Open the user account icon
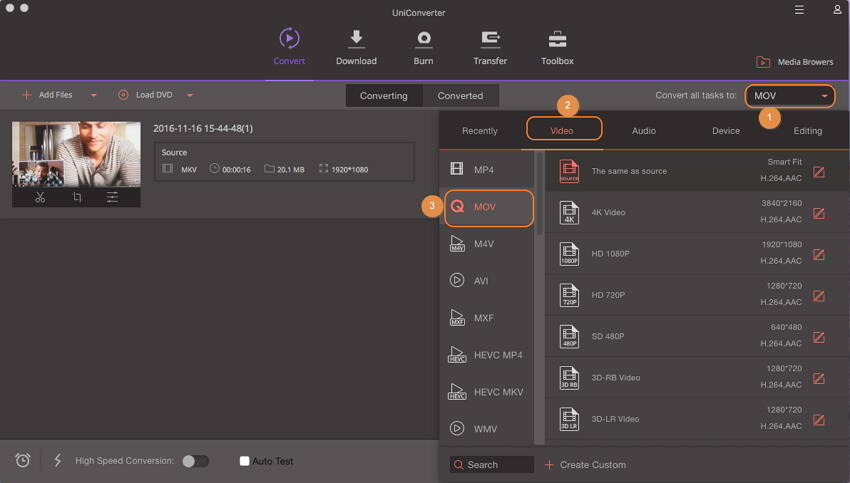Image resolution: width=850 pixels, height=483 pixels. click(837, 10)
